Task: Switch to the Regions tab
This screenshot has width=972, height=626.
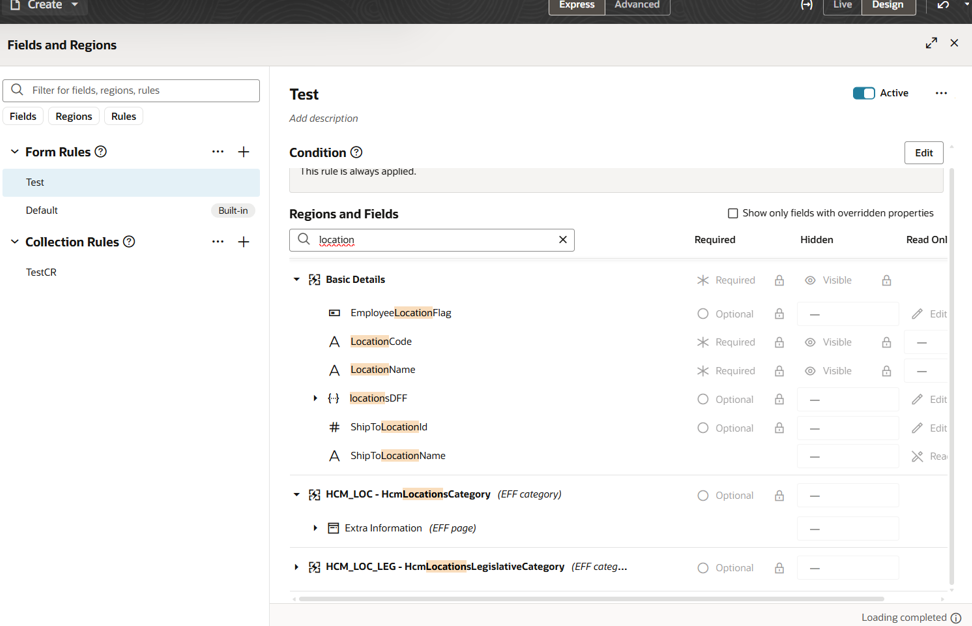Action: (x=74, y=116)
